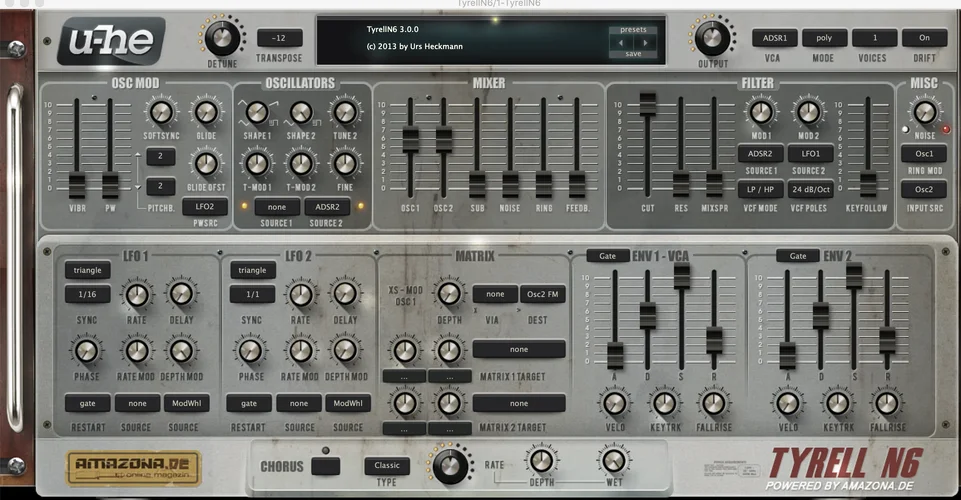
Task: Open the VCF Mode LP / HP selector
Action: point(760,188)
